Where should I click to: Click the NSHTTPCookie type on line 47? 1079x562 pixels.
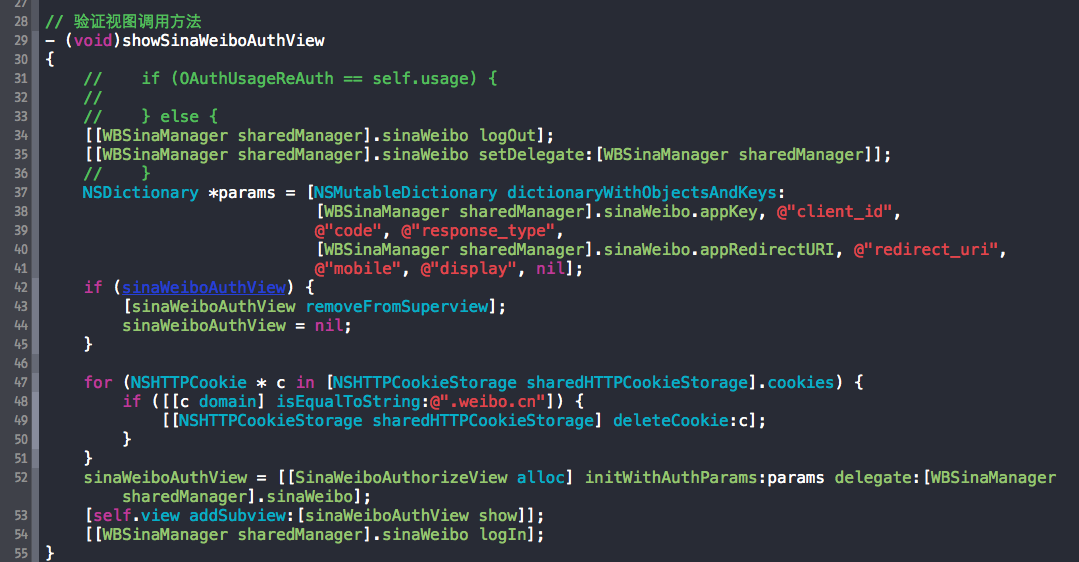[x=189, y=382]
